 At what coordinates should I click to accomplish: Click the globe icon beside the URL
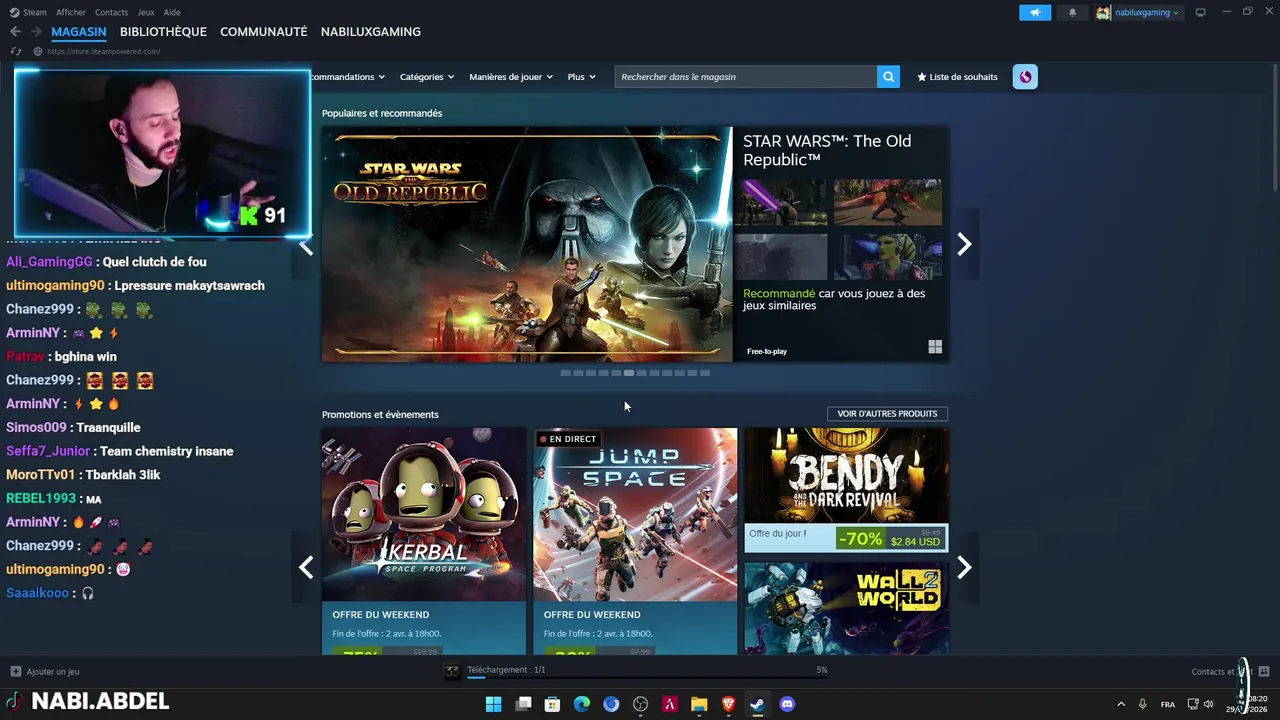pyautogui.click(x=38, y=51)
